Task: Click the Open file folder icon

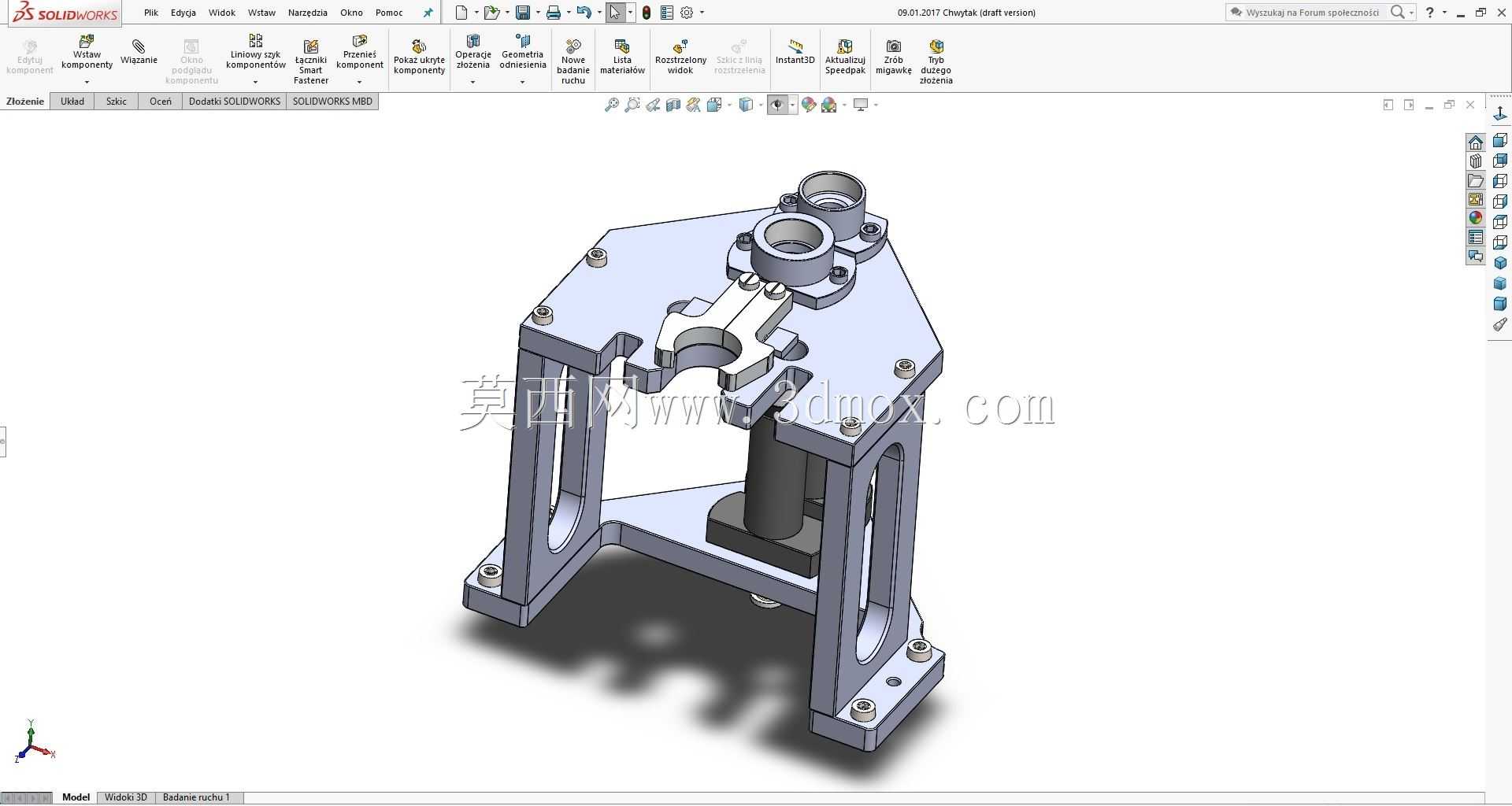Action: (491, 13)
